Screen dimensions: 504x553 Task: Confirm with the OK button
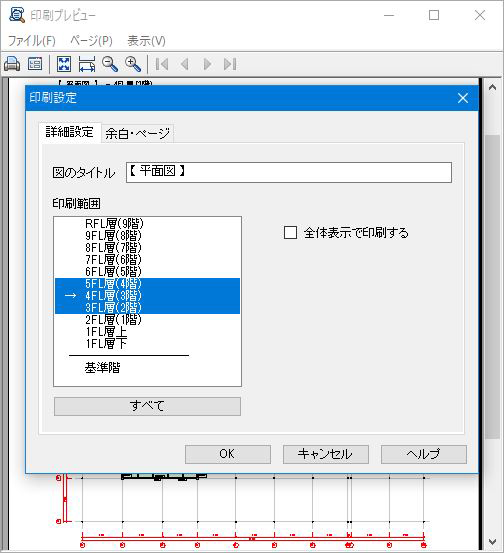point(228,454)
